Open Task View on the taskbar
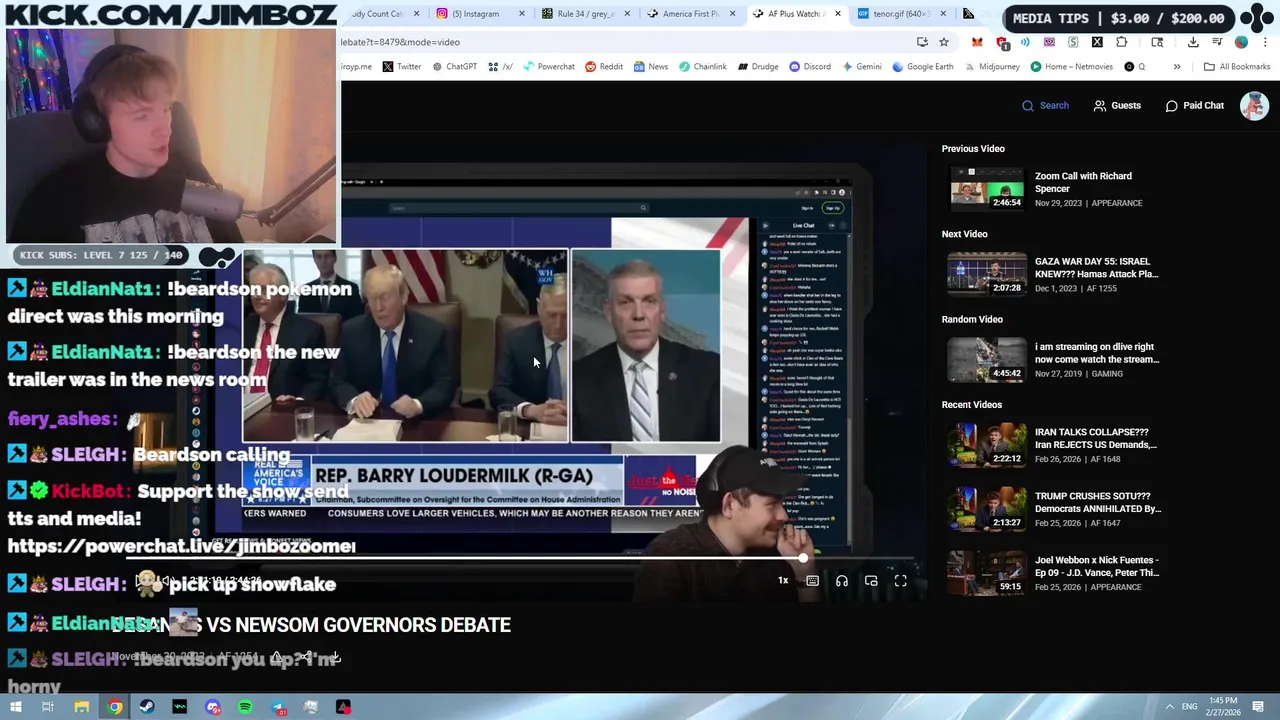Image resolution: width=1280 pixels, height=720 pixels. [x=47, y=707]
